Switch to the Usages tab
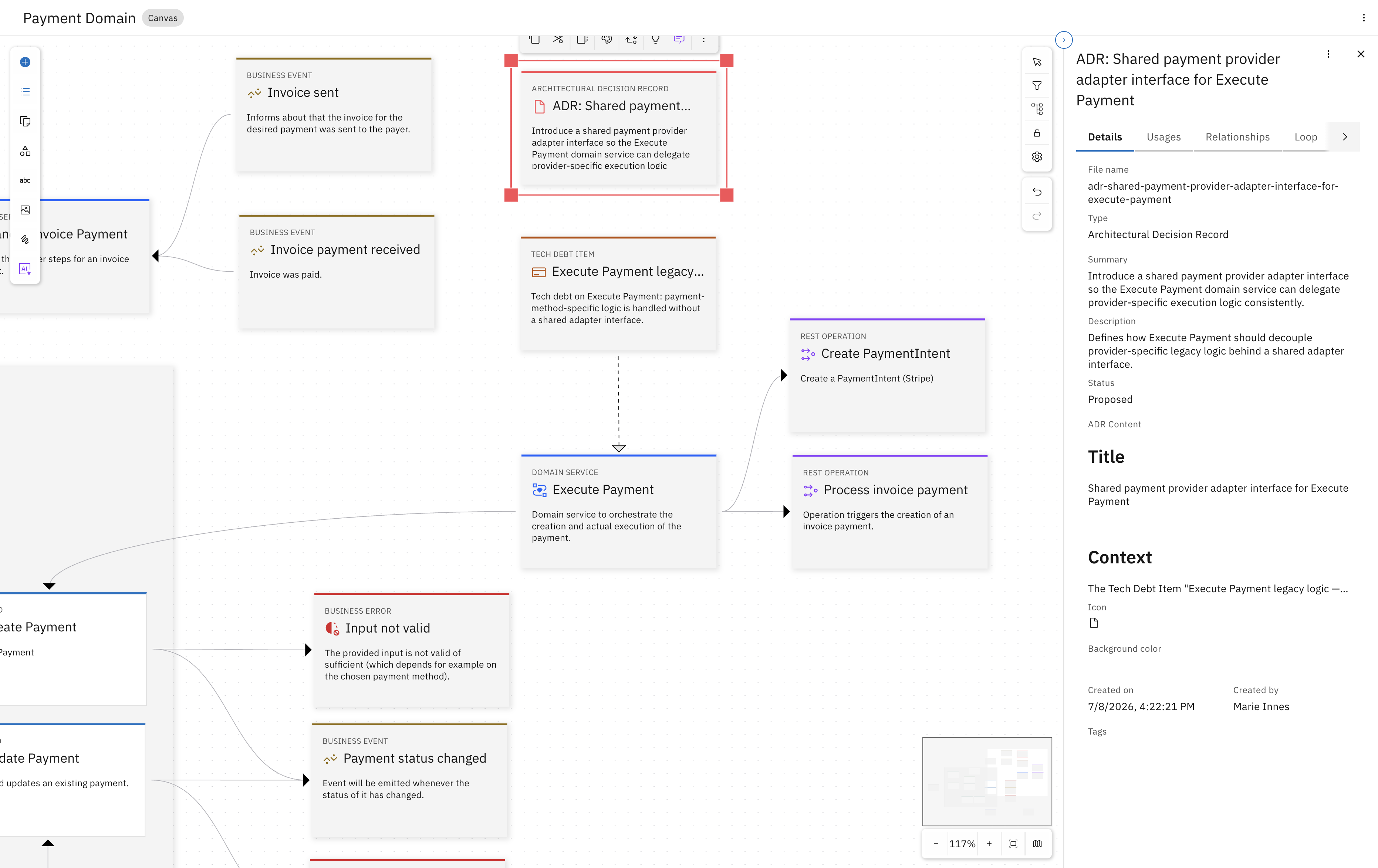The width and height of the screenshot is (1378, 868). (1163, 137)
